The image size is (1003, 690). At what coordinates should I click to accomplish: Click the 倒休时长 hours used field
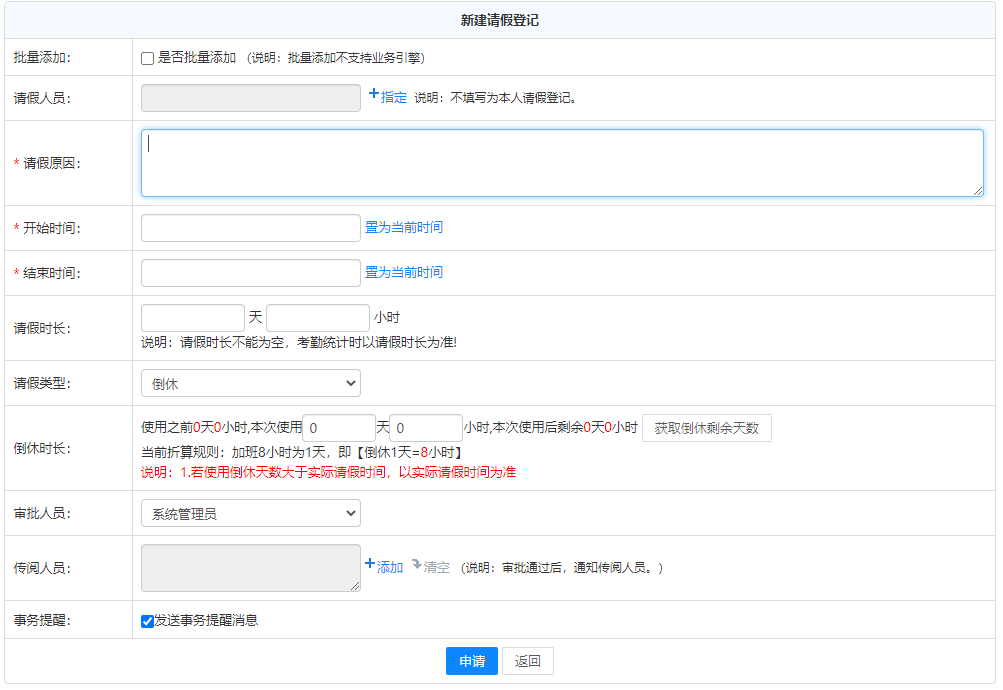click(426, 428)
